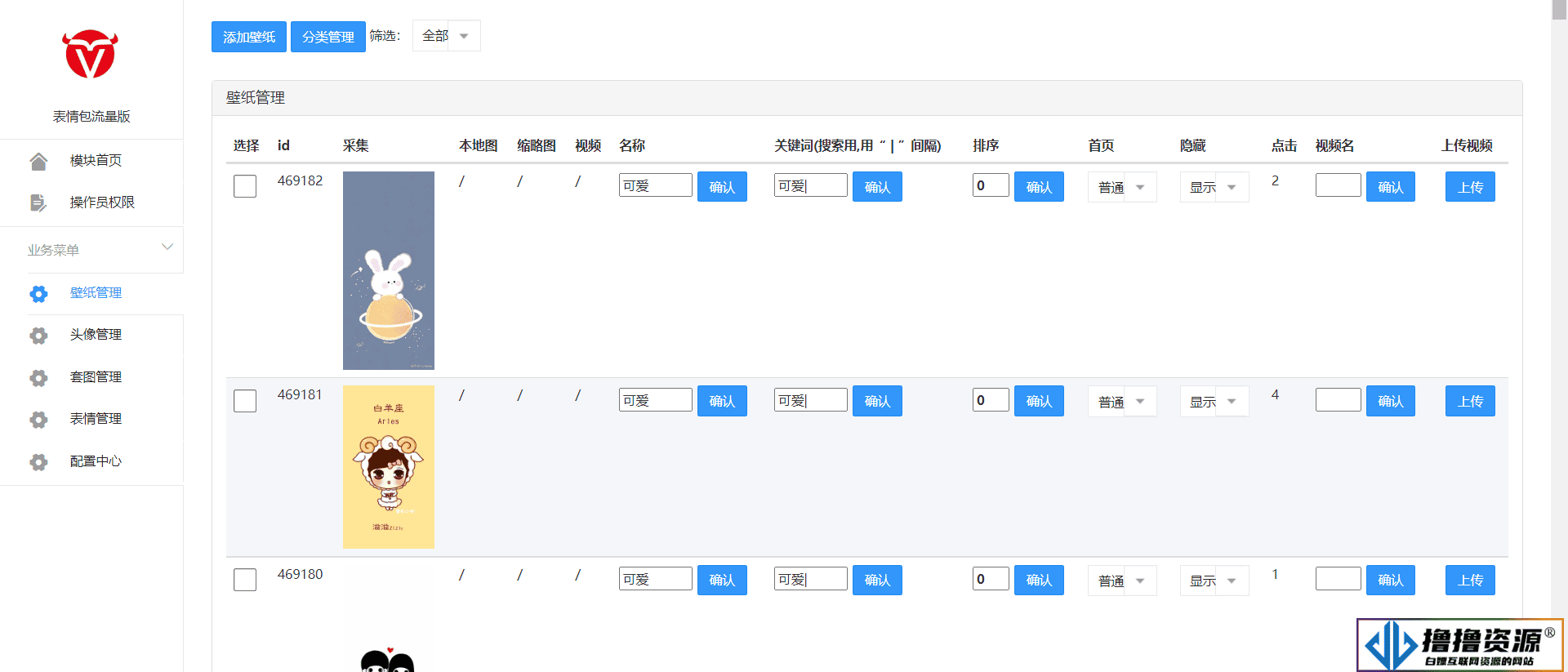Screen dimensions: 1568x672
Task: Click 上传 video button in row 469181
Action: (1470, 401)
